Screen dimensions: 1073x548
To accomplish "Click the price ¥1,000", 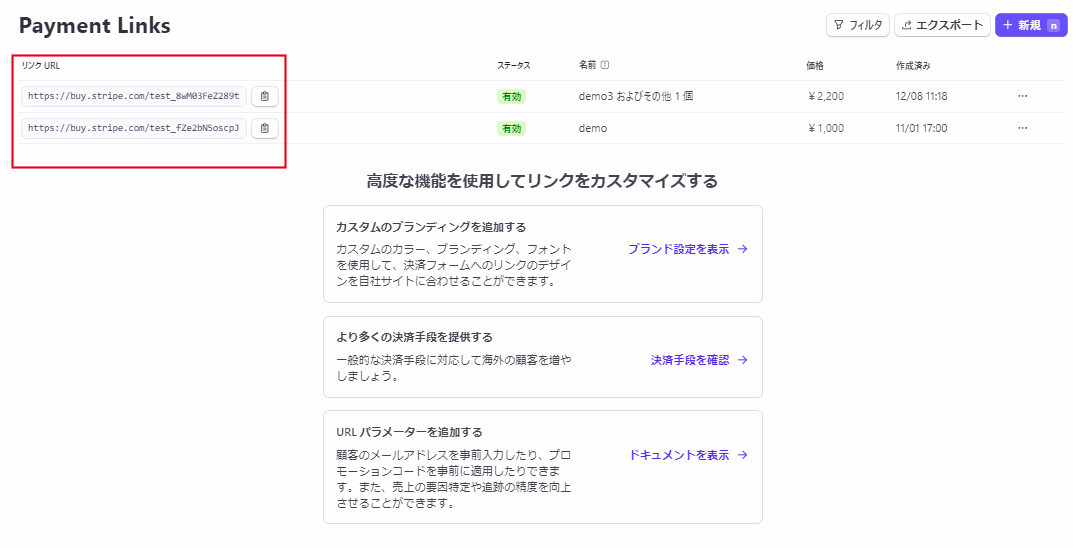I will (x=825, y=128).
